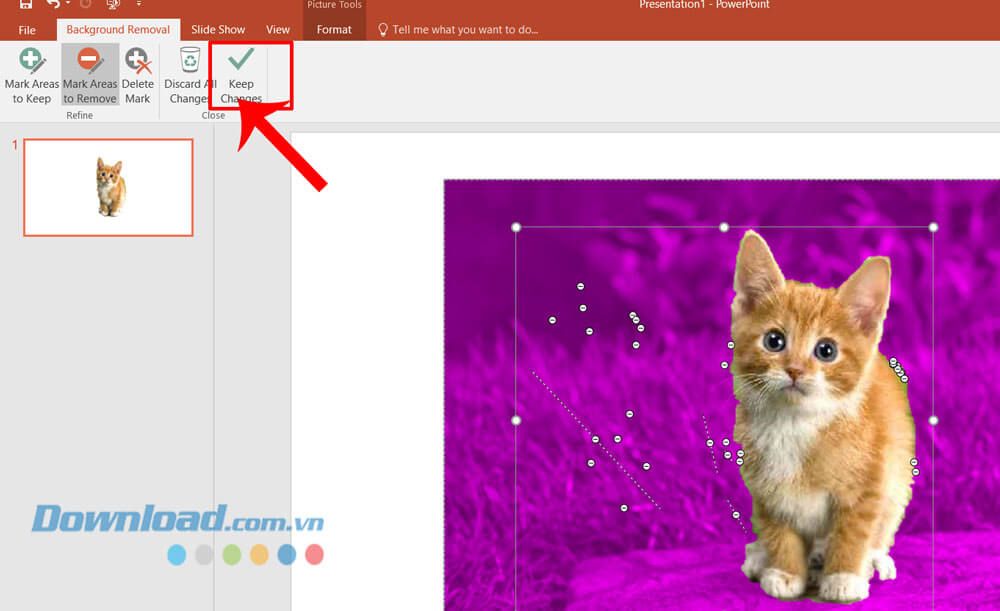Select slide 1 thumbnail
Image resolution: width=1000 pixels, height=611 pixels.
[x=108, y=188]
